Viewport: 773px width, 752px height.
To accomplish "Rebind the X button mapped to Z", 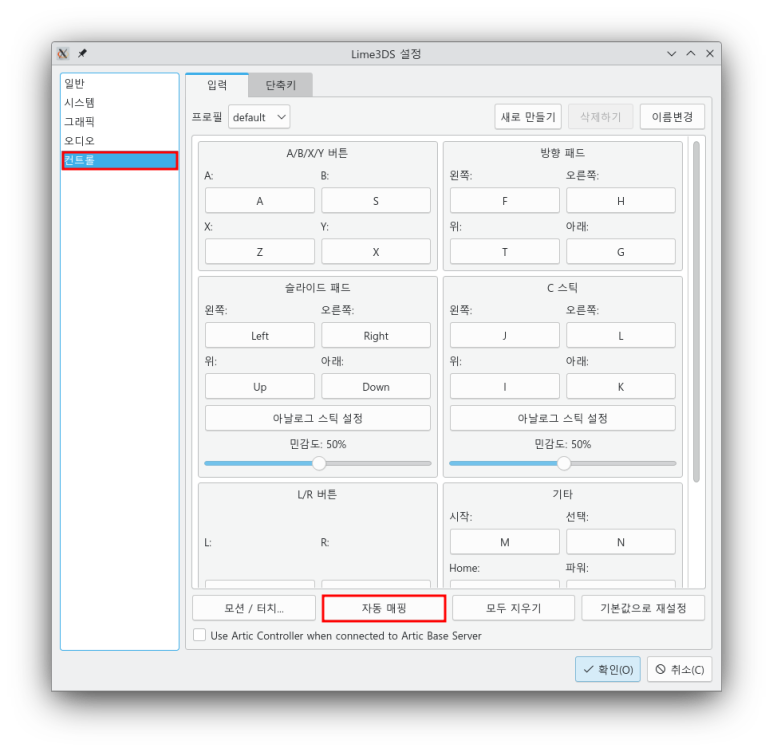I will click(260, 251).
